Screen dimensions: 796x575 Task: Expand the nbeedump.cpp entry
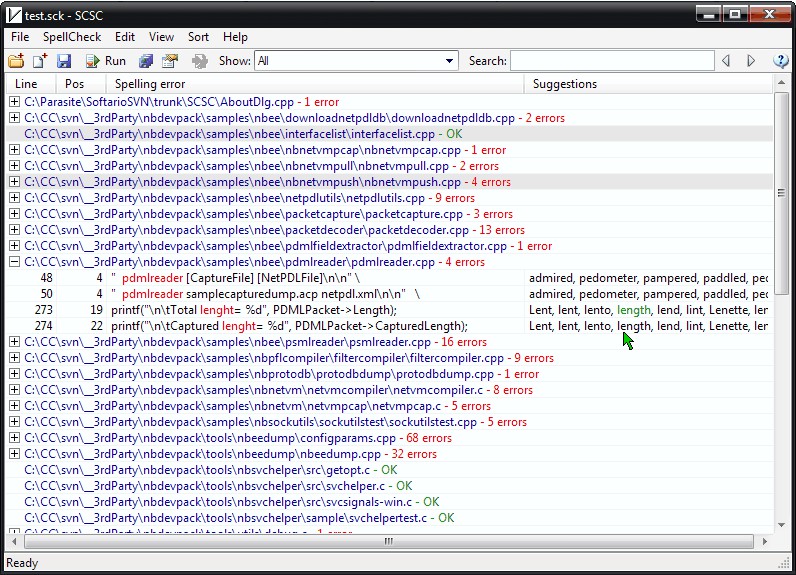(x=15, y=454)
